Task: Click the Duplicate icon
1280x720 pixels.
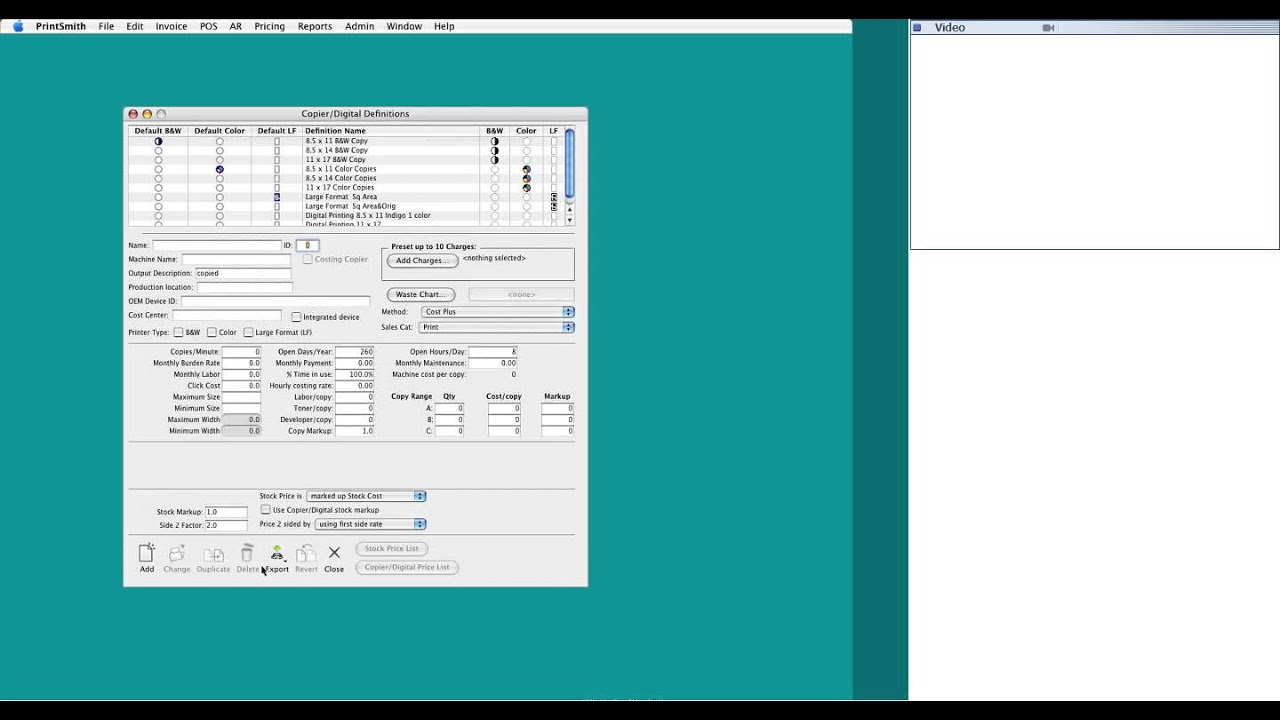Action: (213, 554)
